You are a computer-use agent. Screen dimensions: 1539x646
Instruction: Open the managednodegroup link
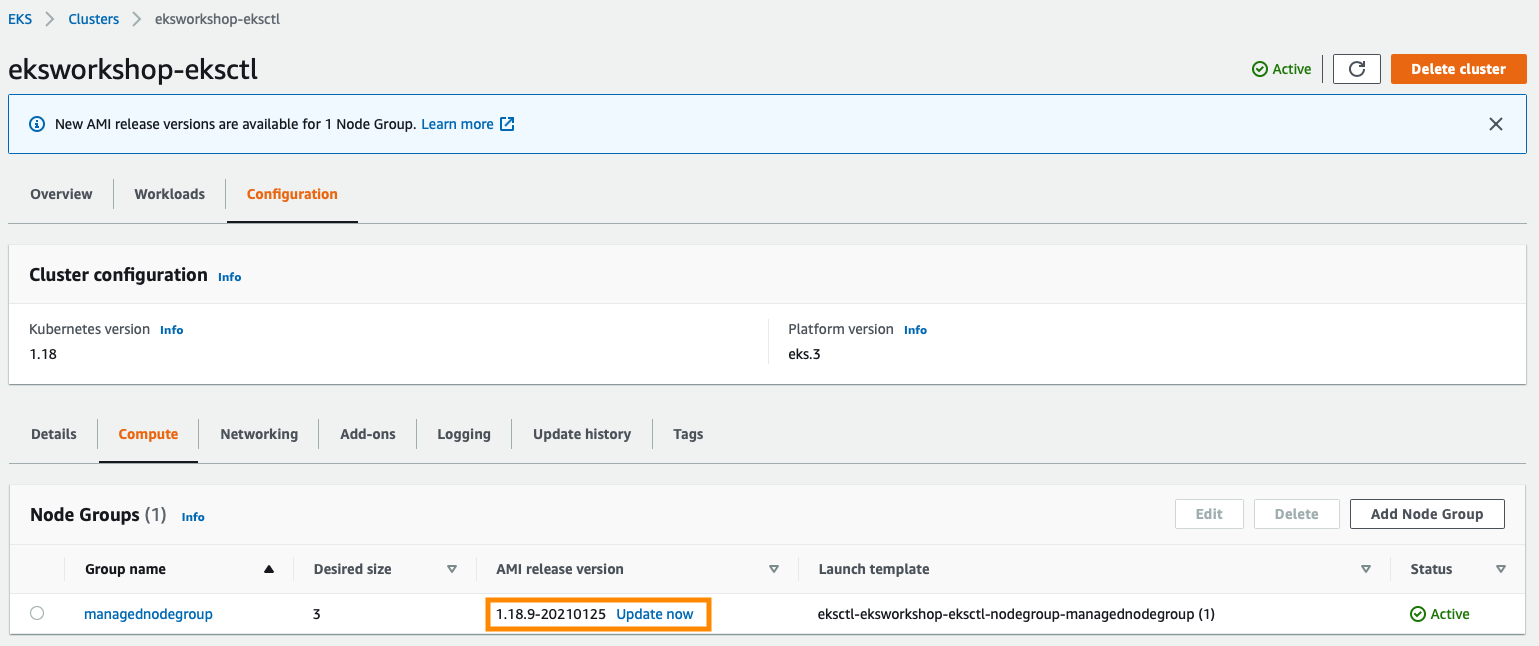coord(148,614)
